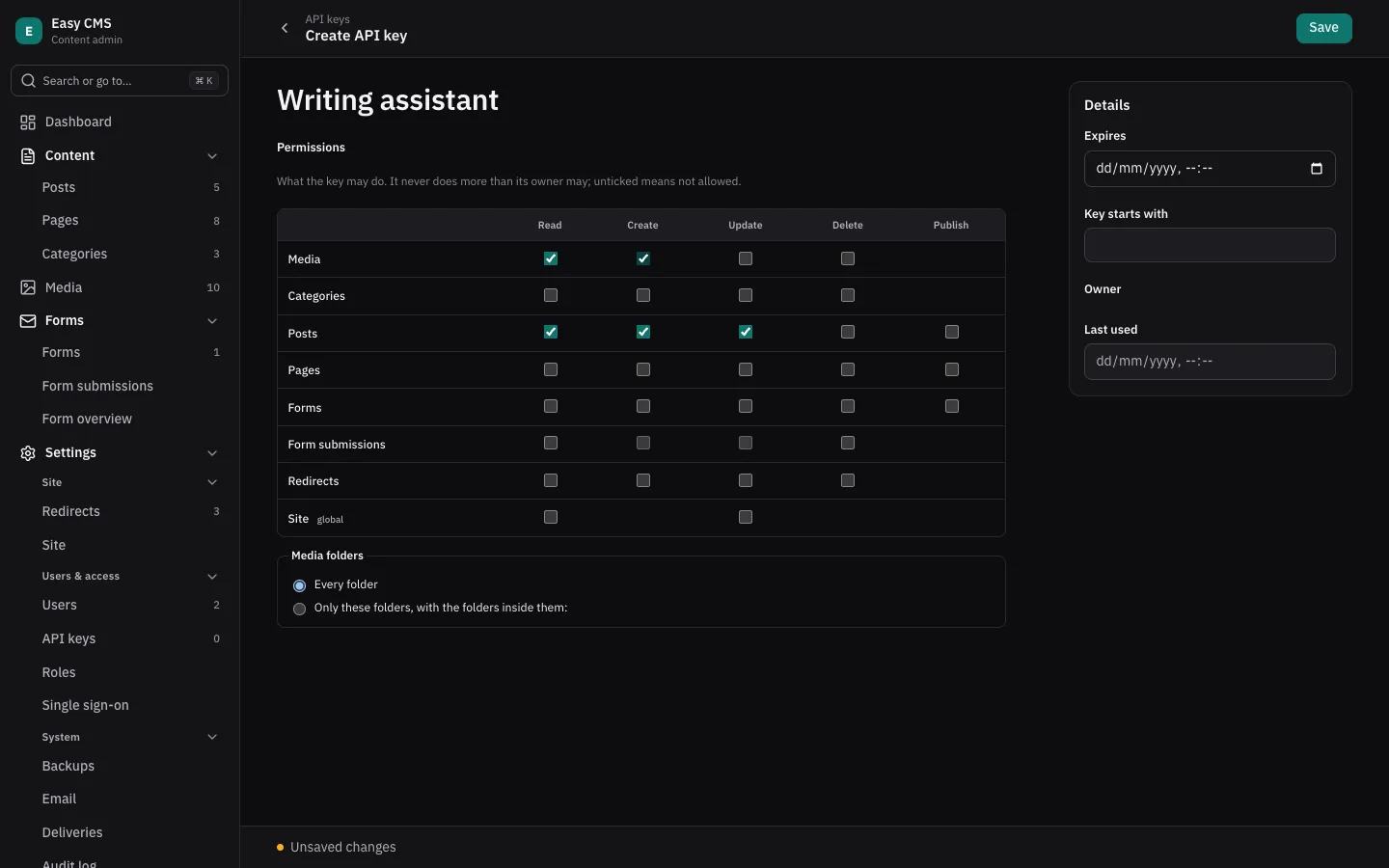
Task: Click the Search or go to field
Action: pyautogui.click(x=120, y=81)
